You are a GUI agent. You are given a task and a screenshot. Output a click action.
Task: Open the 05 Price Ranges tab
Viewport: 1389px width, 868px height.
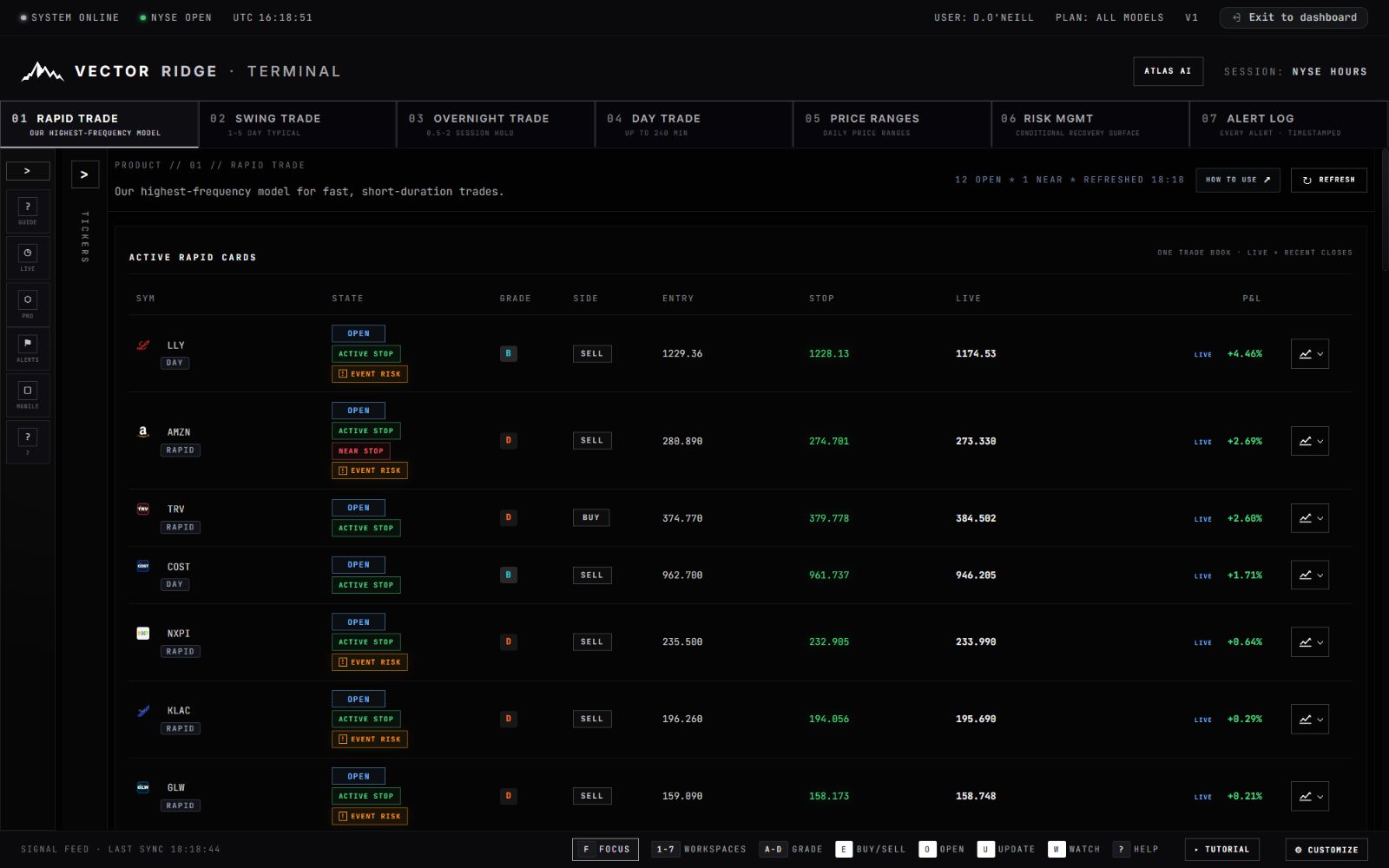coord(892,124)
